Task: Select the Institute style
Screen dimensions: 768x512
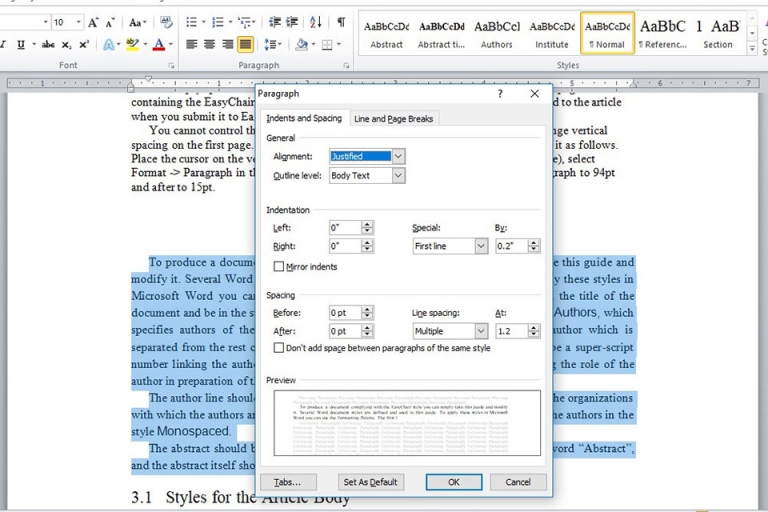Action: click(x=552, y=33)
